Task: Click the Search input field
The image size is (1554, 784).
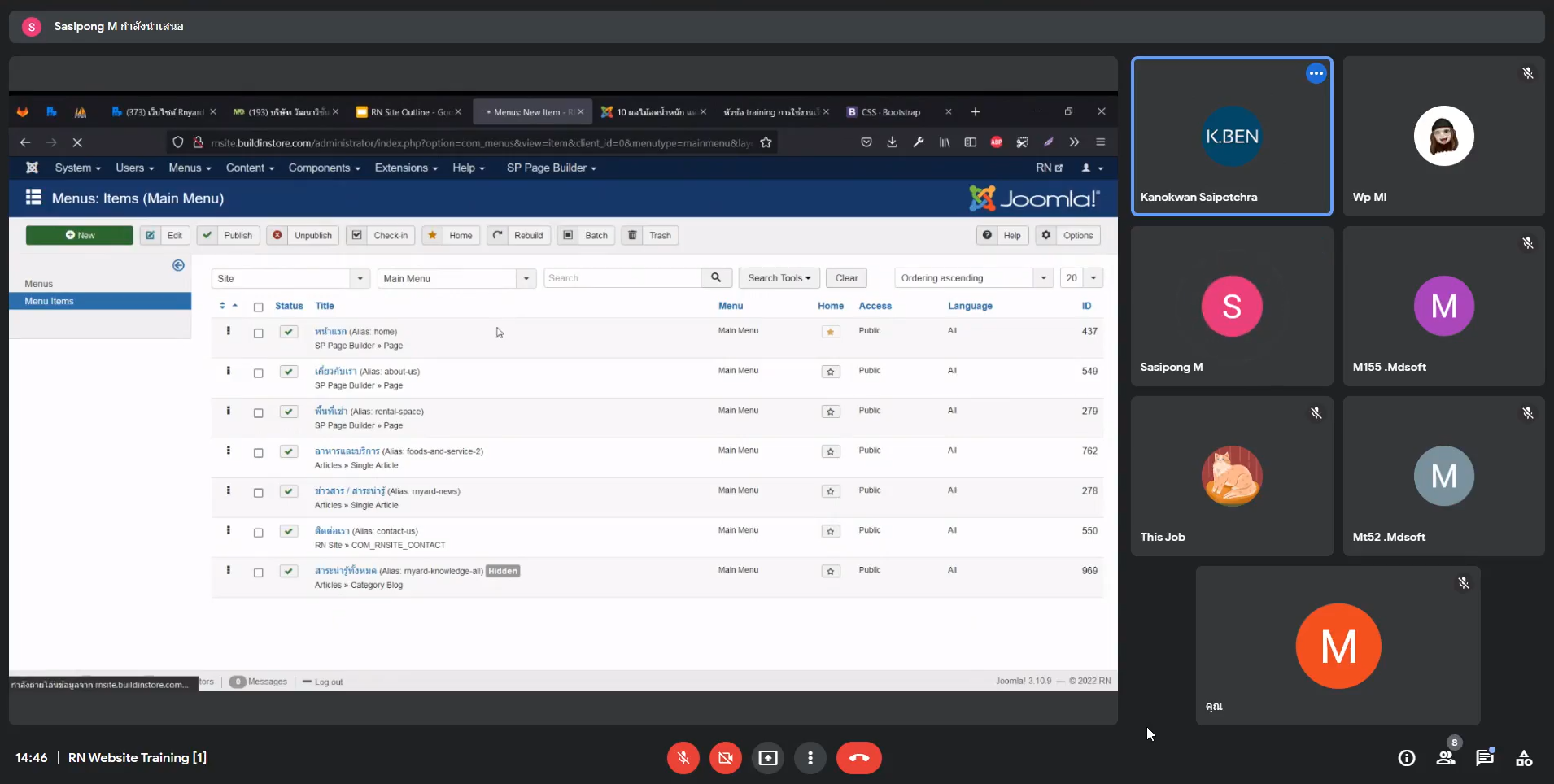Action: point(622,278)
